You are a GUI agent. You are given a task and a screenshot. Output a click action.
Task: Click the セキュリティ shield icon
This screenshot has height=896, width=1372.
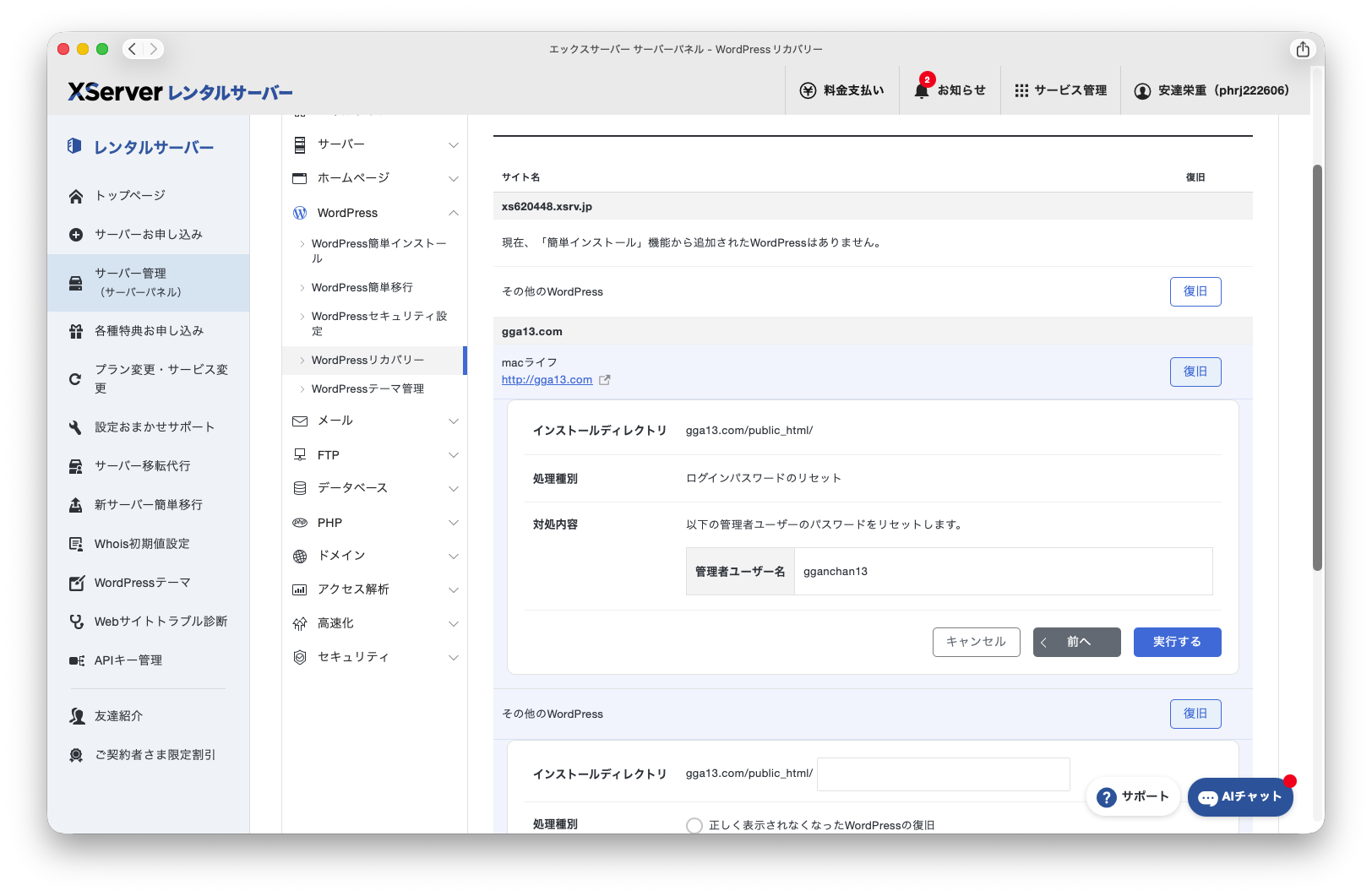coord(300,657)
